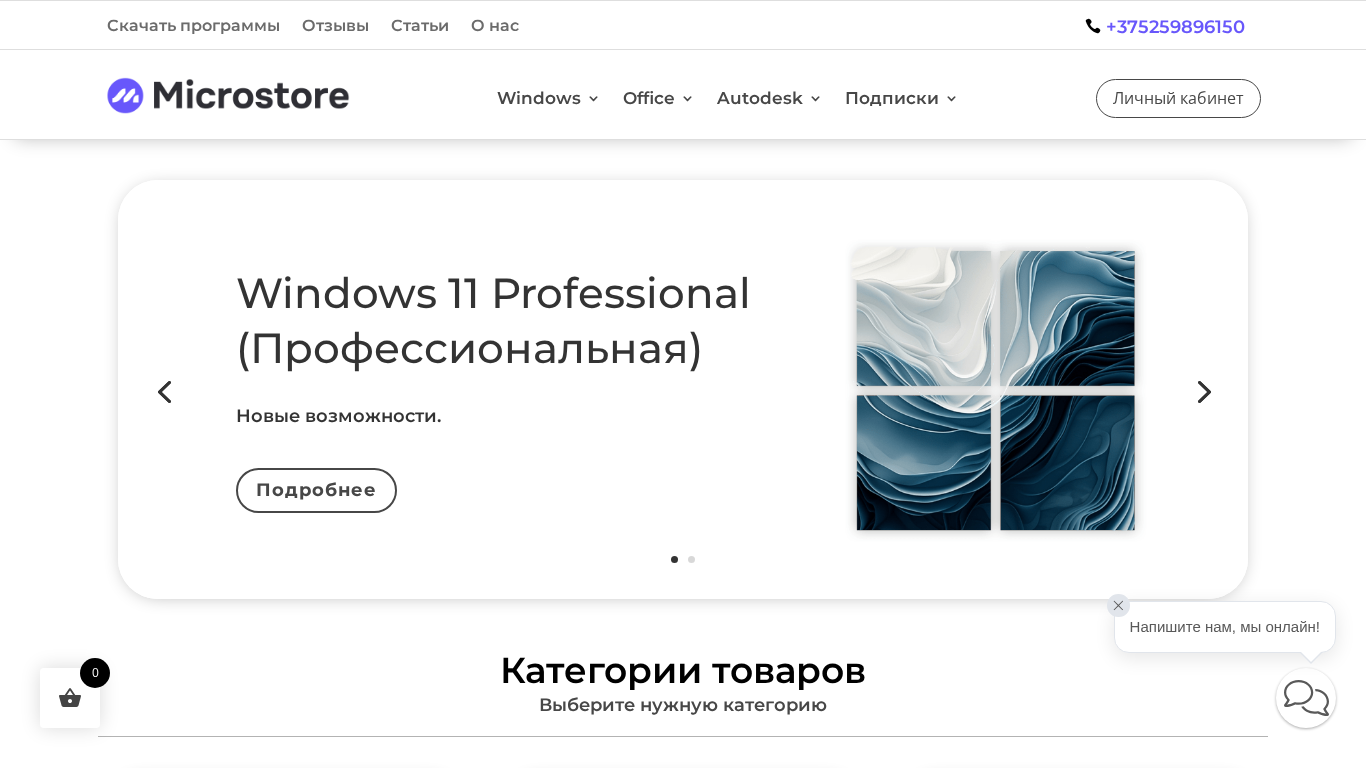Click the phone handset icon
The width and height of the screenshot is (1366, 768).
click(x=1093, y=26)
